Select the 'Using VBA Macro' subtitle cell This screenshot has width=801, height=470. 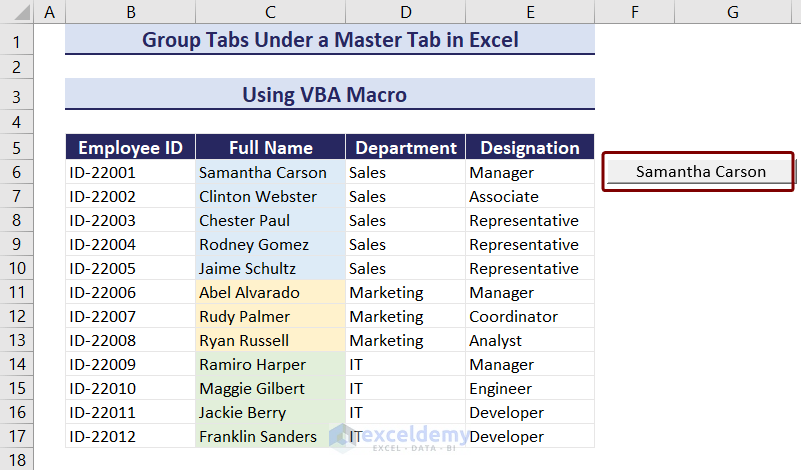330,95
